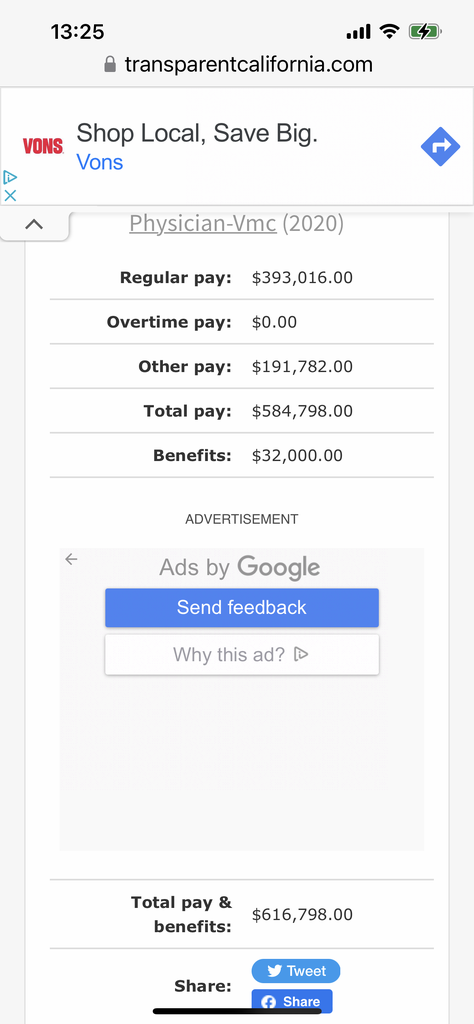Close the Vons ad with X
Viewport: 474px width, 1024px height.
pyautogui.click(x=10, y=195)
